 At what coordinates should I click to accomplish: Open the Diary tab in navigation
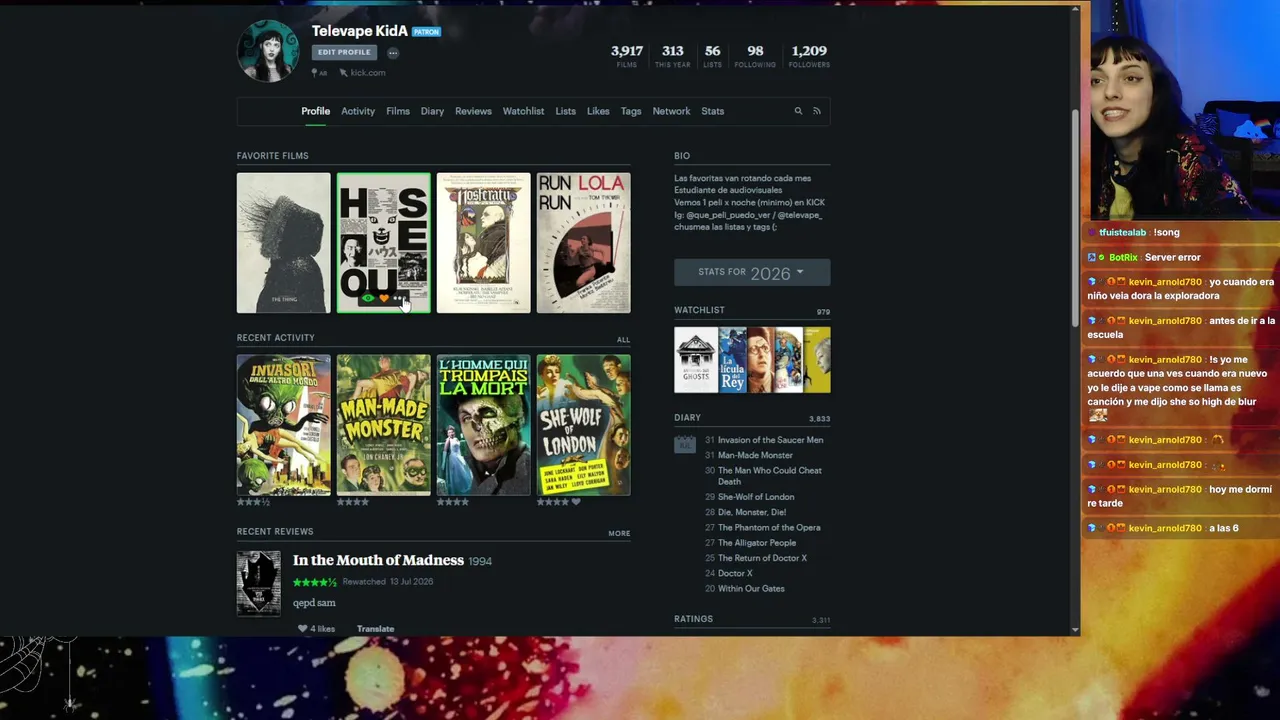[x=432, y=111]
